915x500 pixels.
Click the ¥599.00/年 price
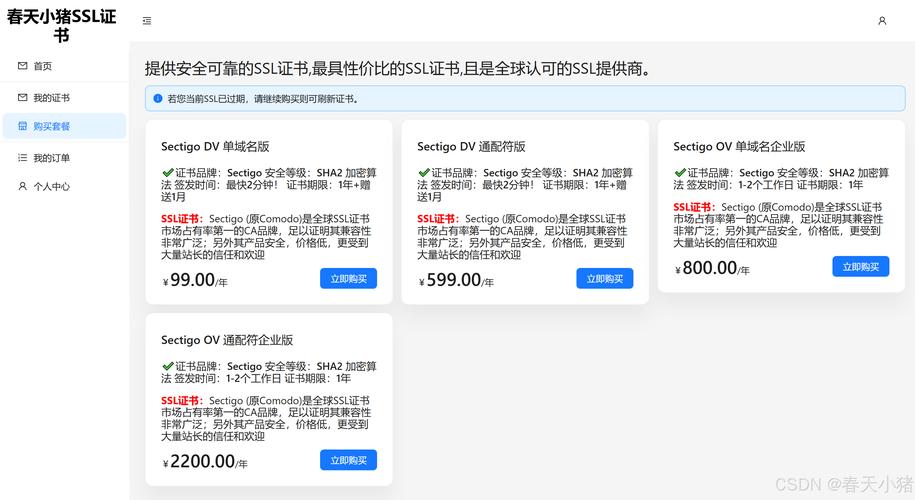coord(456,280)
